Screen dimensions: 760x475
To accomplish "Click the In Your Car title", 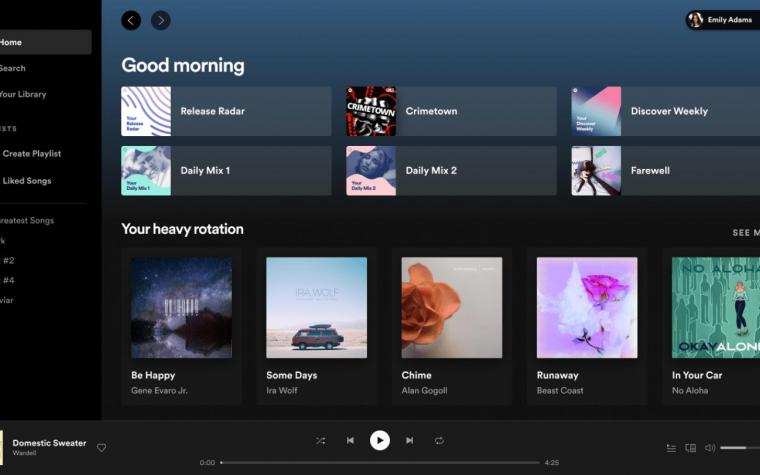I will (697, 375).
